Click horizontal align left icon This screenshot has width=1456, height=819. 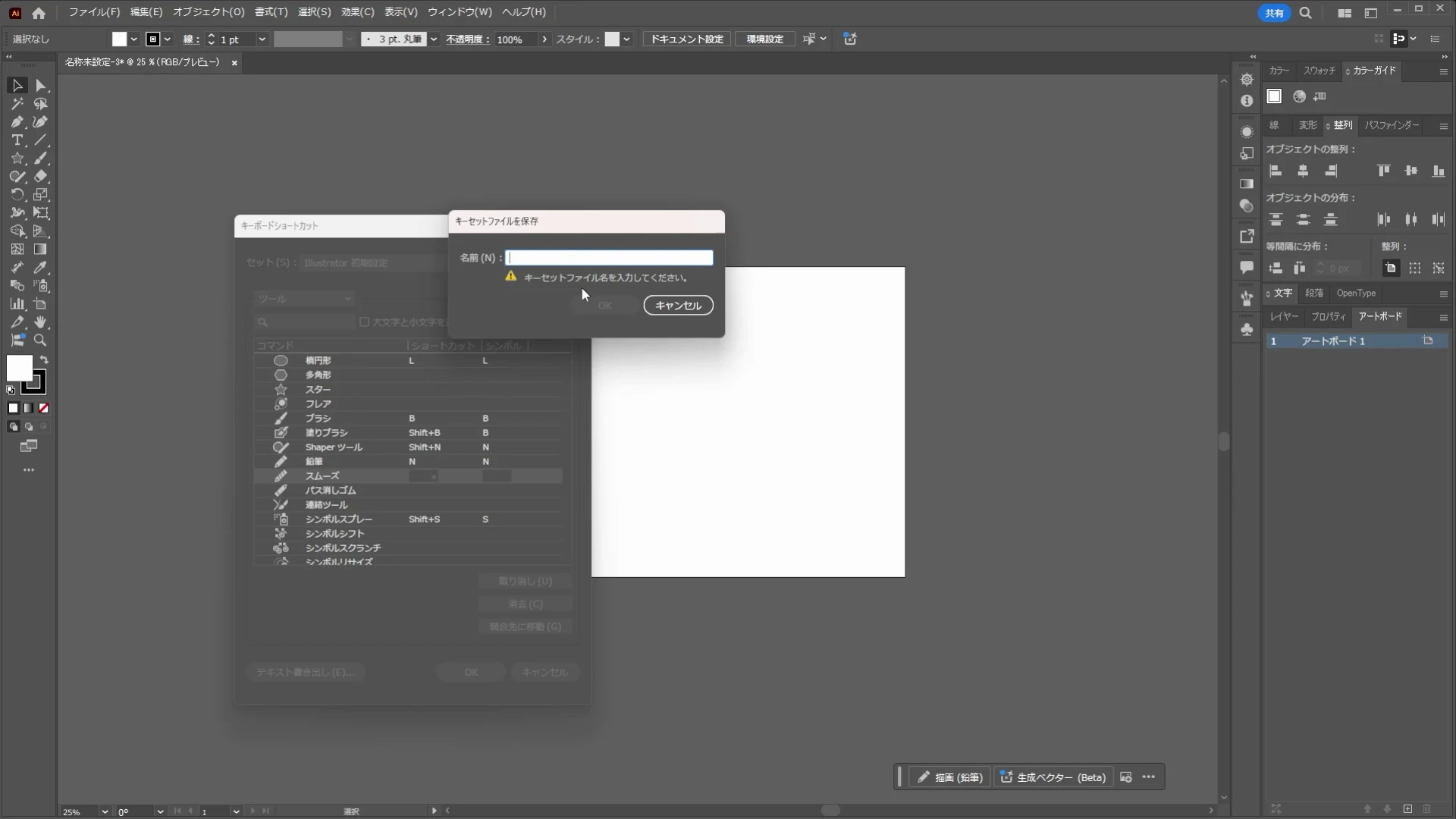pos(1276,171)
